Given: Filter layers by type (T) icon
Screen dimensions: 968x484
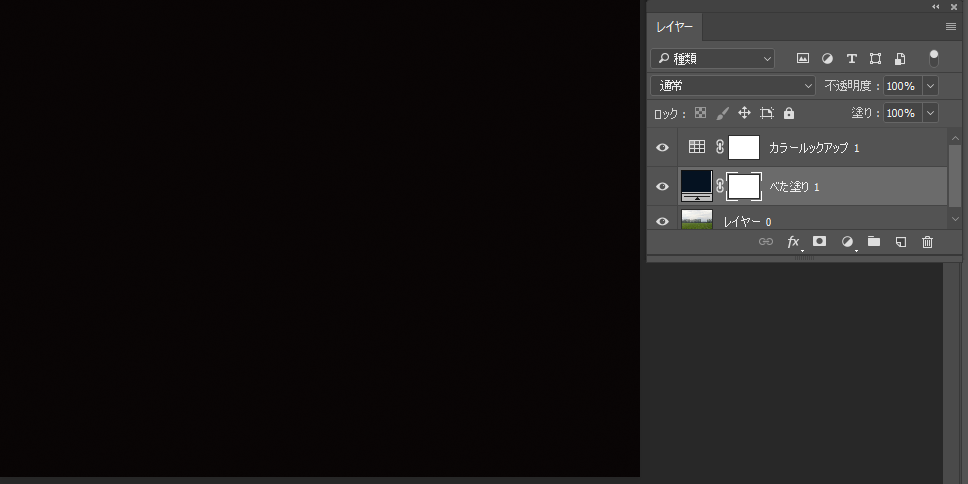Looking at the screenshot, I should click(851, 59).
